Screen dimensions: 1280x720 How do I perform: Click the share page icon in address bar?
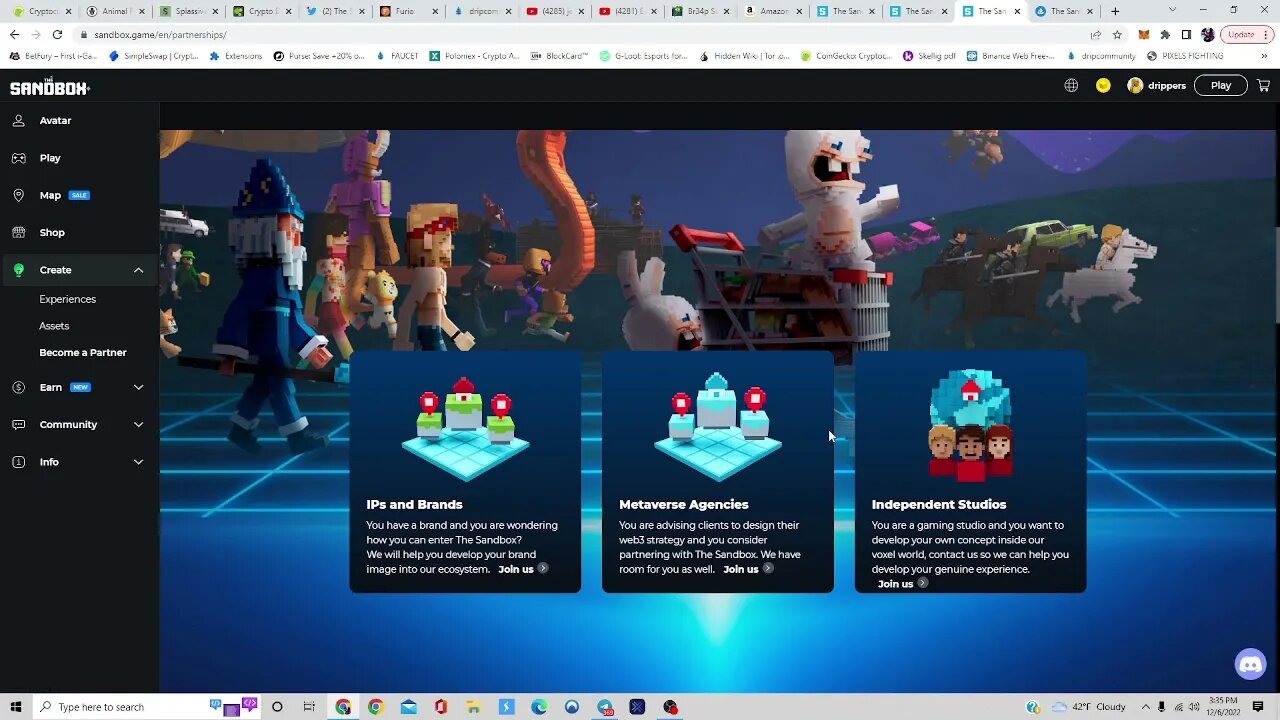click(1096, 34)
